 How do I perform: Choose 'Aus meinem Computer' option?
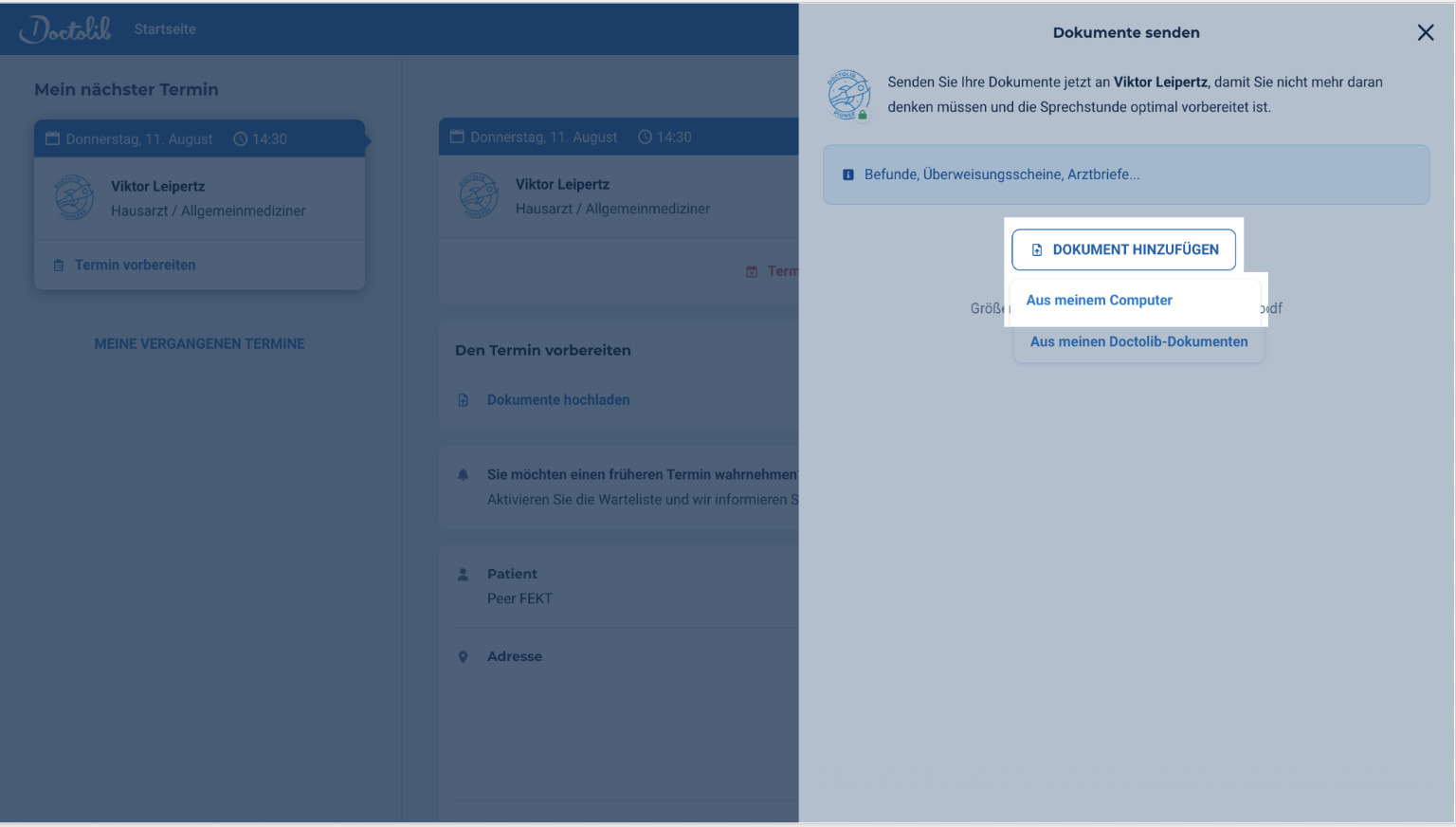pos(1099,301)
